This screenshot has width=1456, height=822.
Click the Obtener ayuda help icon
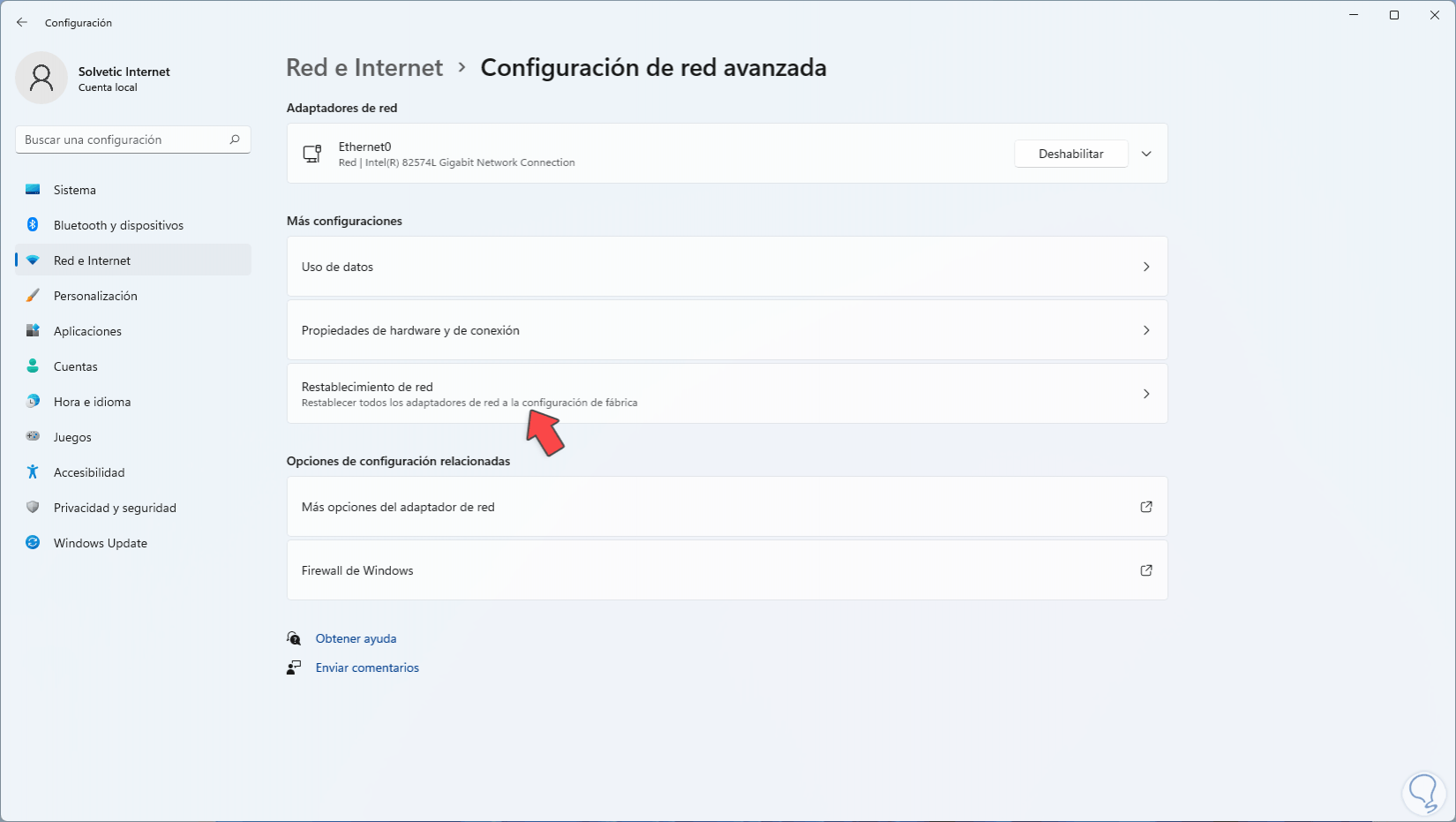click(294, 638)
